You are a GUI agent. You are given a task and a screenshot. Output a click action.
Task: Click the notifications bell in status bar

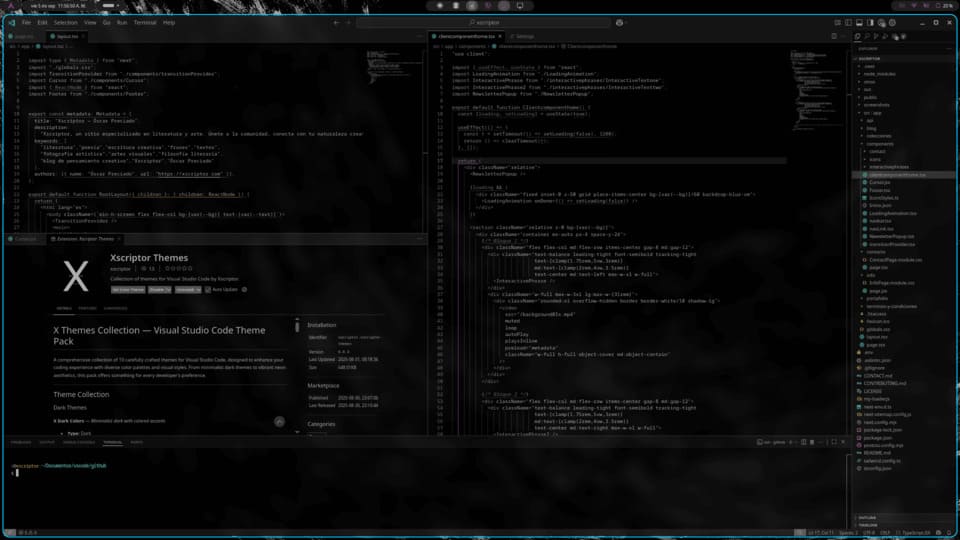(x=949, y=533)
